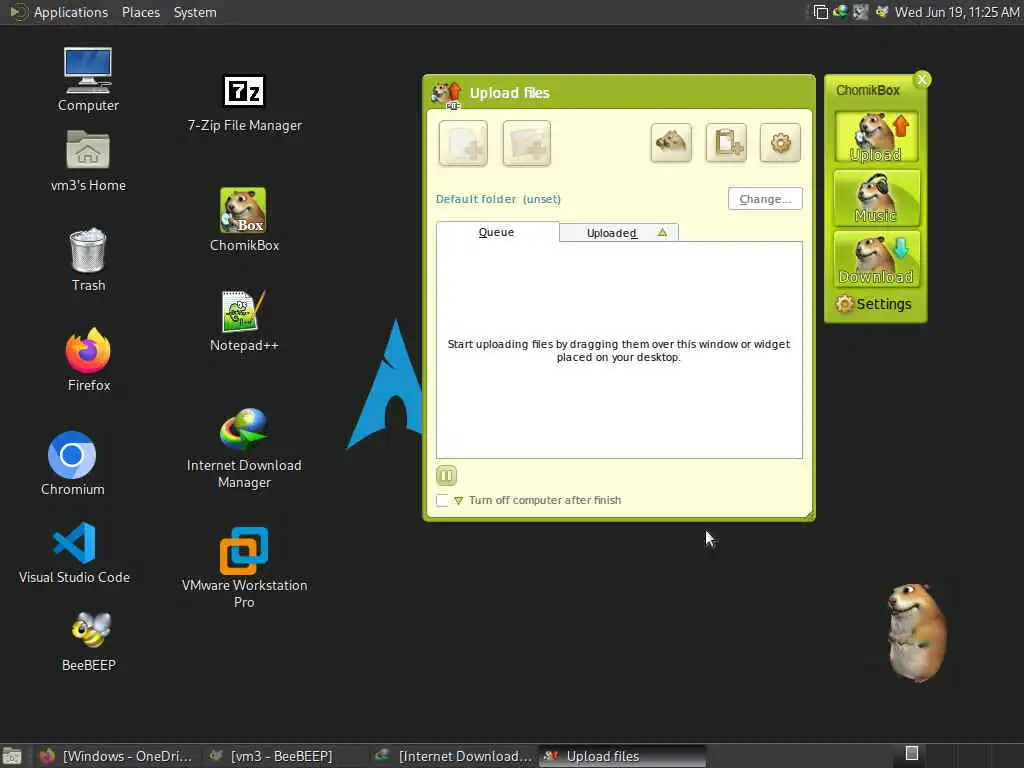This screenshot has height=768, width=1024.
Task: Click the BeeBEEP tray icon
Action: (882, 12)
